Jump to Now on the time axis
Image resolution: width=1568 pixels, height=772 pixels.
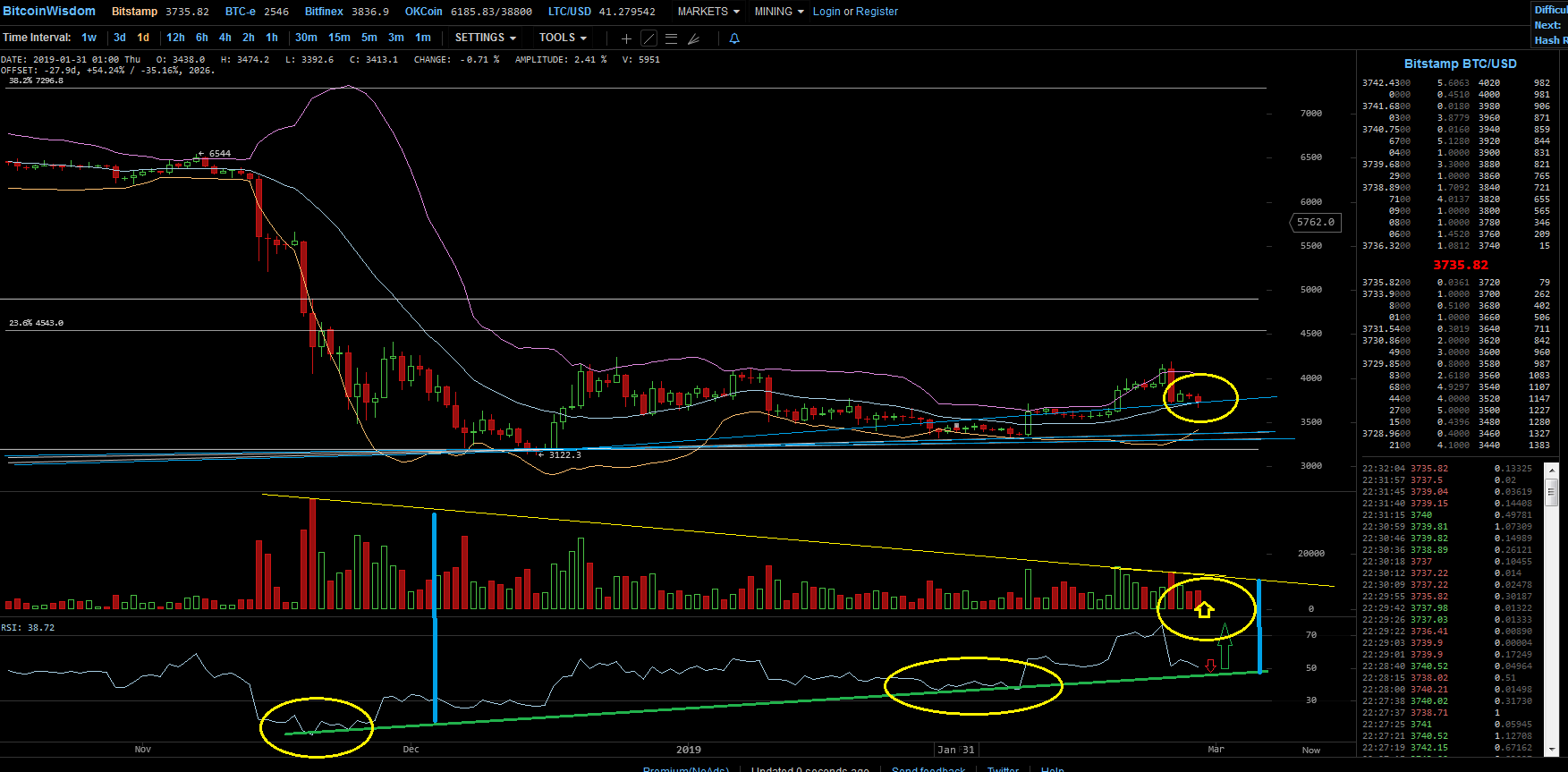tap(1310, 751)
